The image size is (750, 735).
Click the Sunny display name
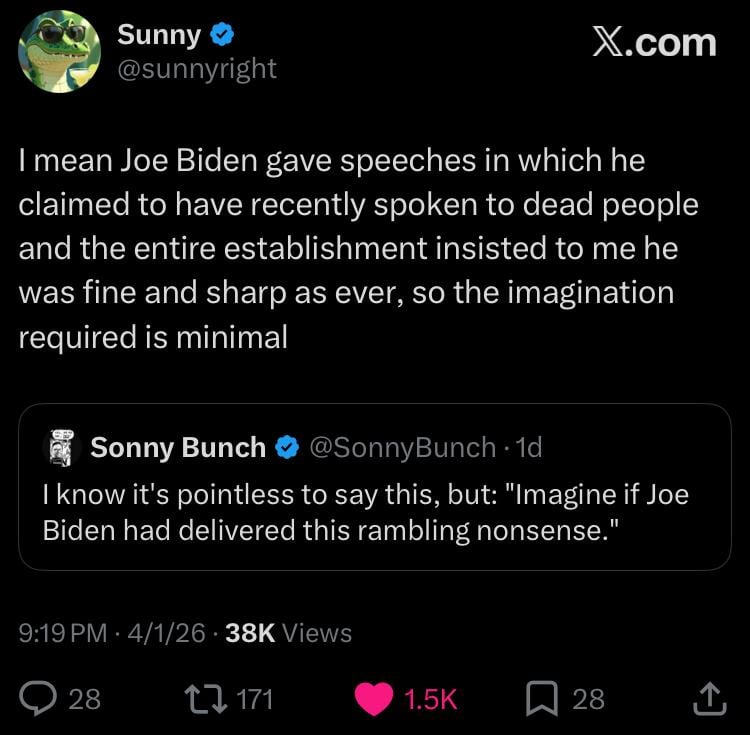coord(159,35)
